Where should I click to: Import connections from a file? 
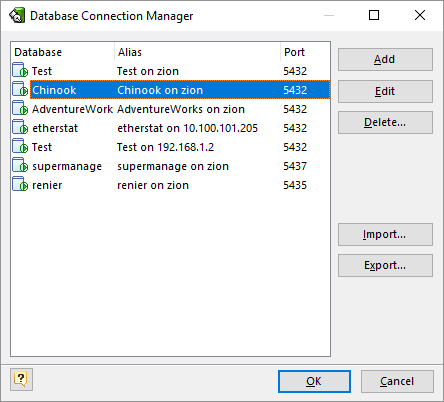tap(385, 234)
